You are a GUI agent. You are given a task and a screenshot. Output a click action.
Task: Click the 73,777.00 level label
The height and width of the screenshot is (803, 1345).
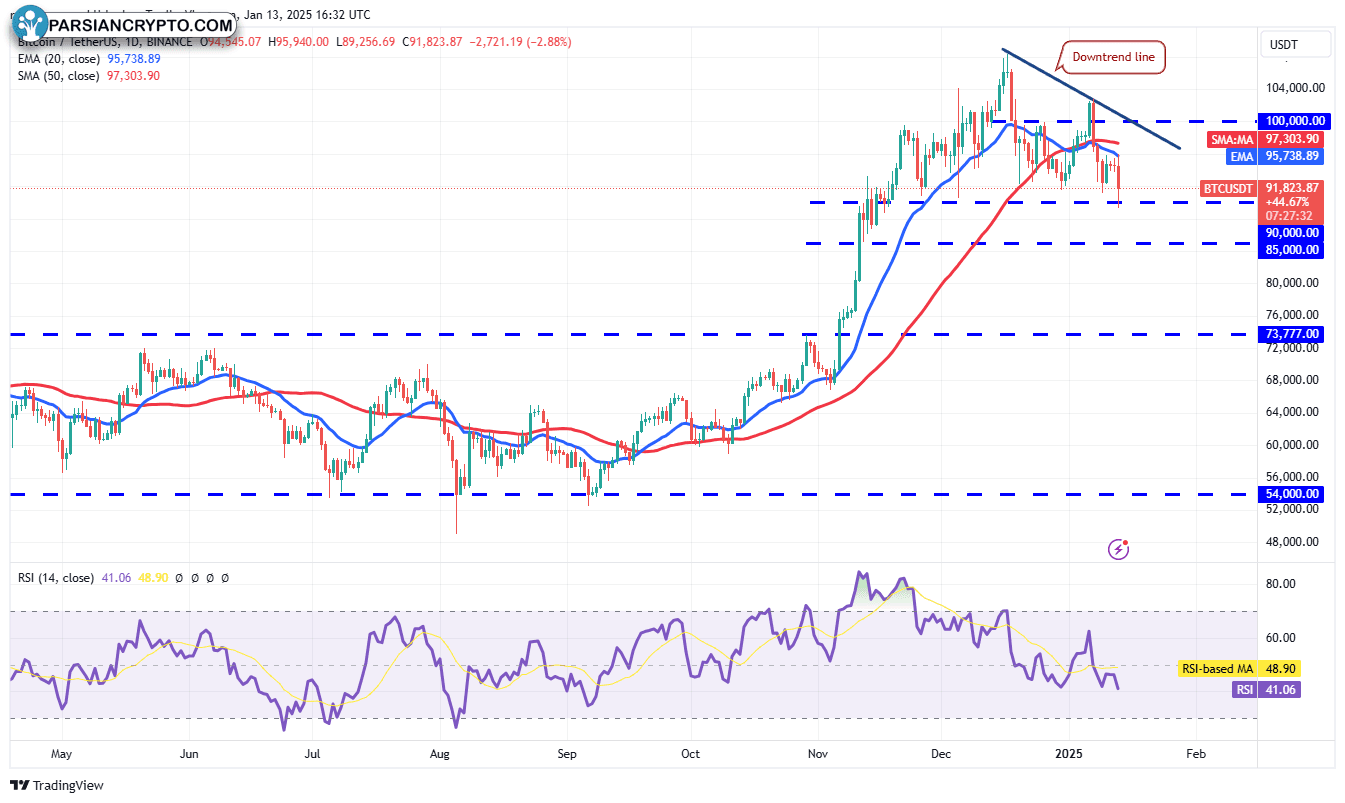1293,334
